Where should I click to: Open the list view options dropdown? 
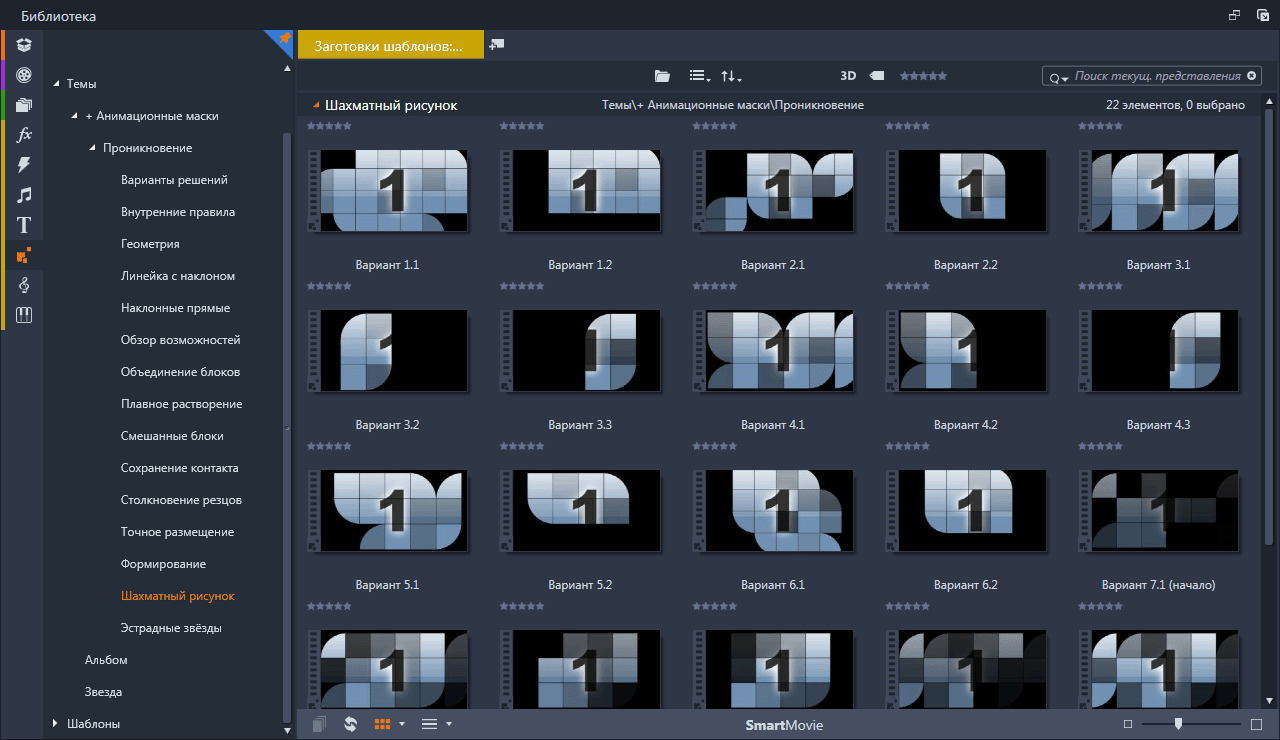pyautogui.click(x=700, y=76)
